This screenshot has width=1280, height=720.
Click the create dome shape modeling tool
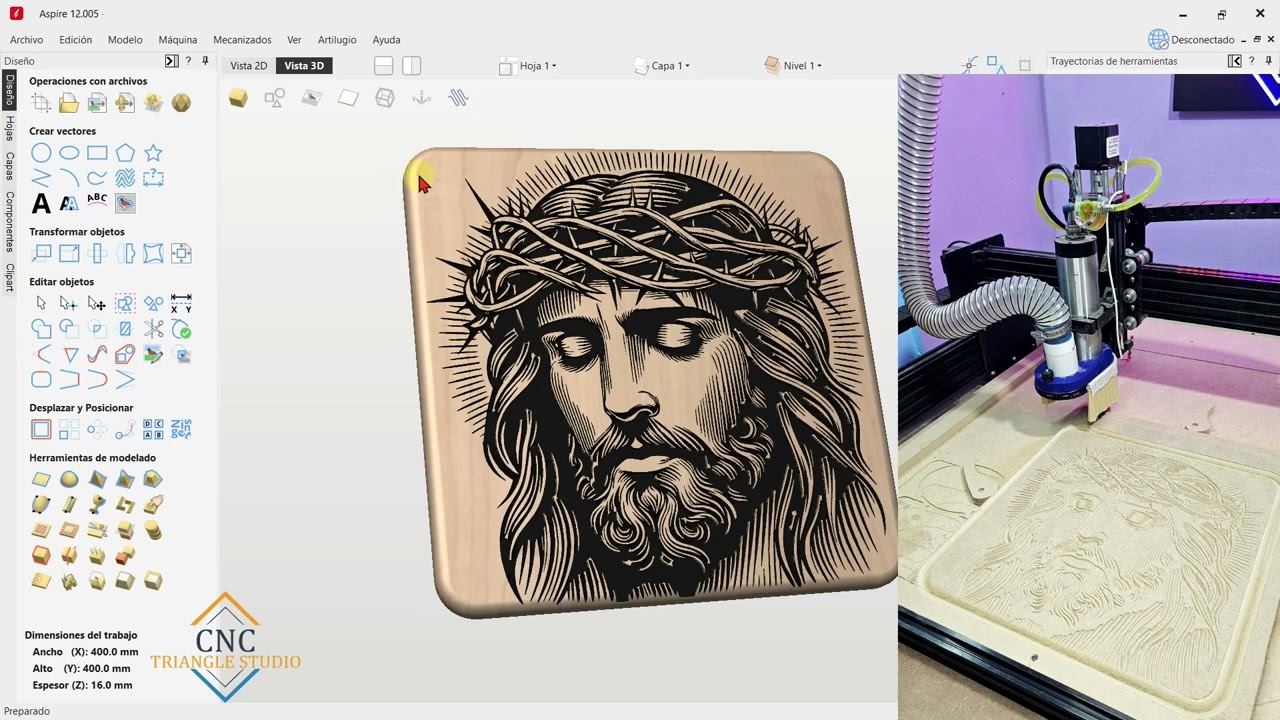point(69,480)
